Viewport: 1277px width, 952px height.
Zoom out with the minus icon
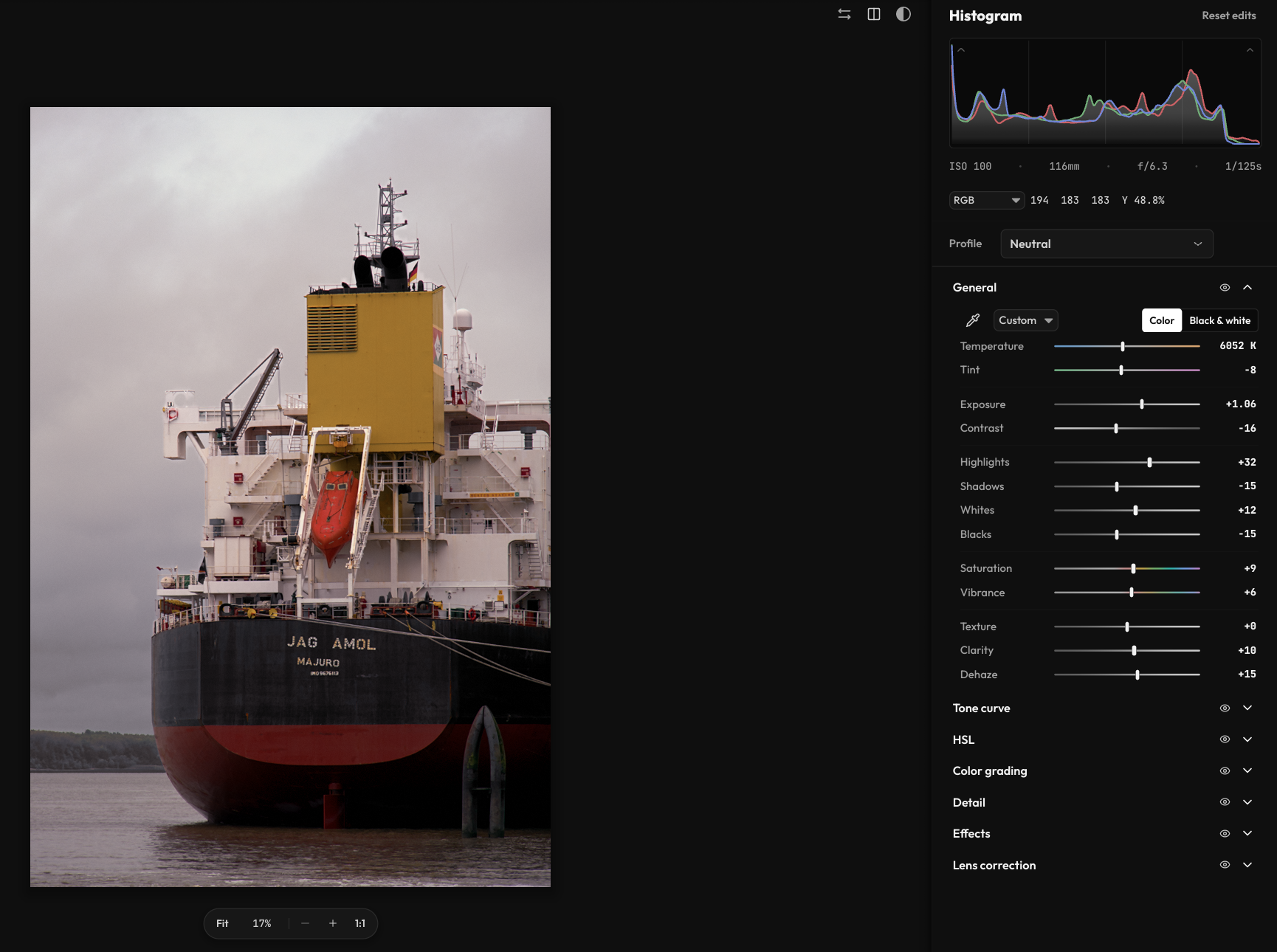point(305,923)
